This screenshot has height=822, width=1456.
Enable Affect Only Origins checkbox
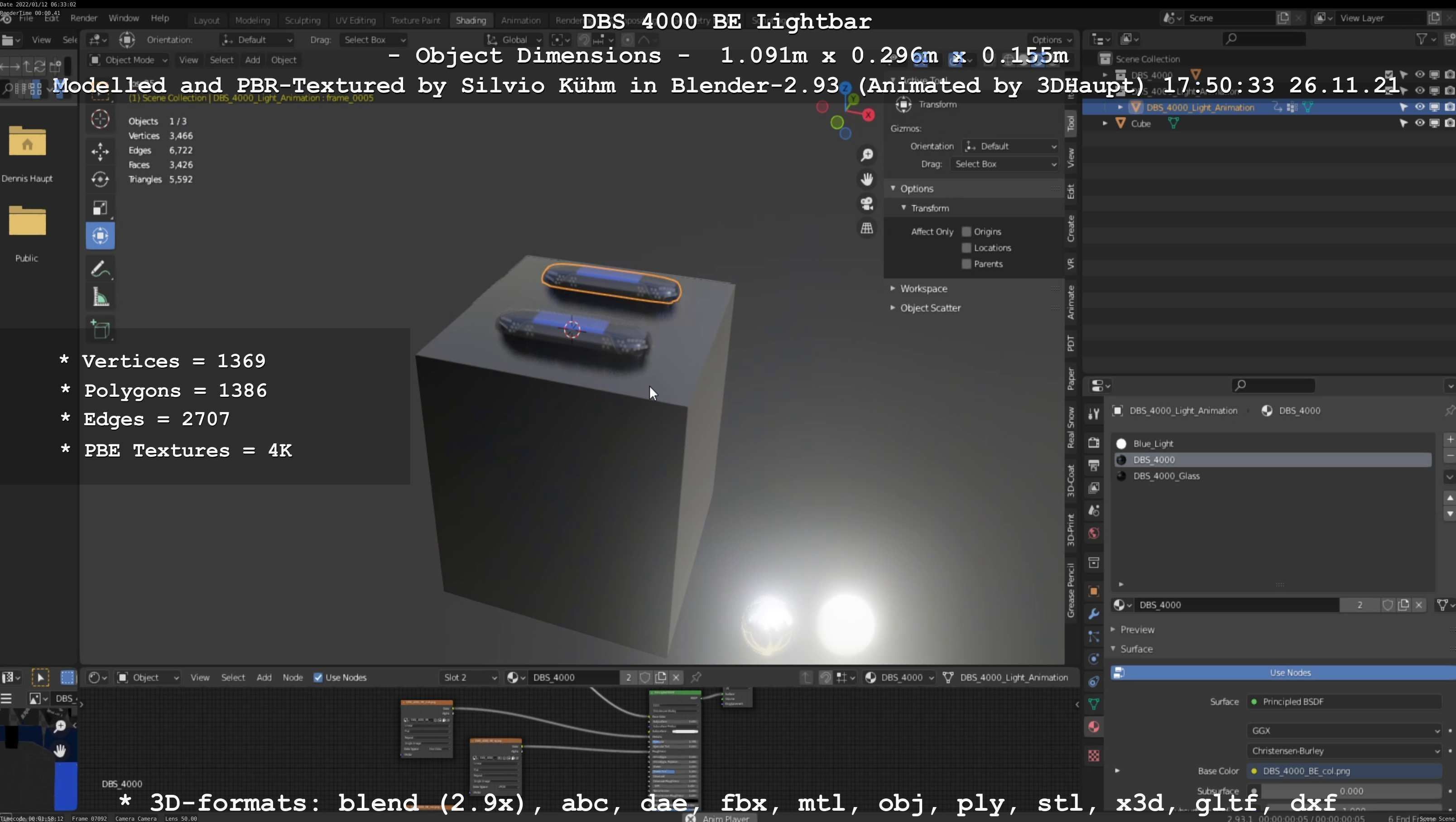click(x=966, y=231)
